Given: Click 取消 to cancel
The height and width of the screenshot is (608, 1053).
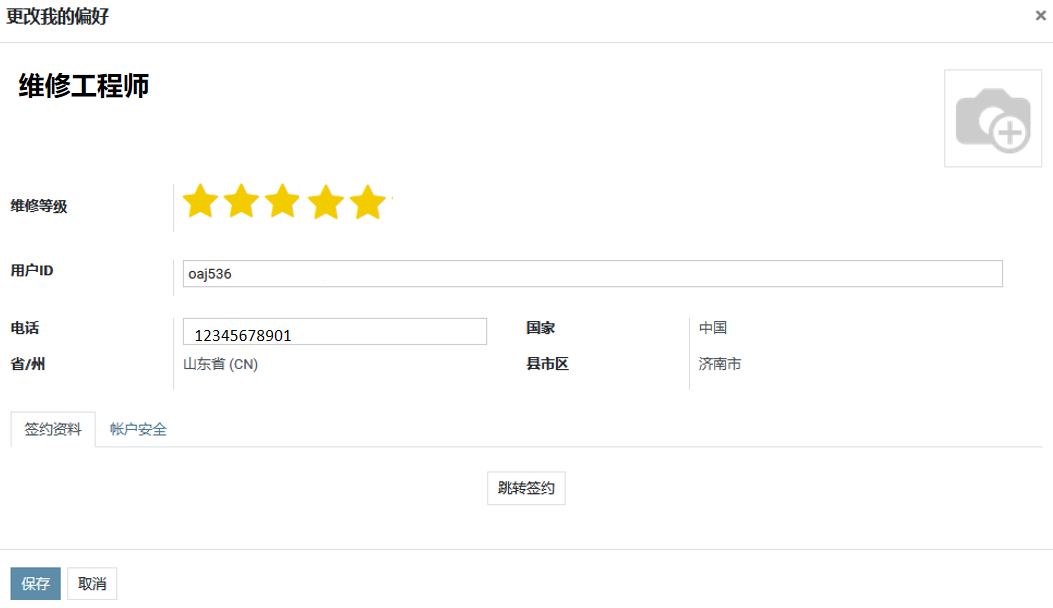Looking at the screenshot, I should pyautogui.click(x=92, y=584).
